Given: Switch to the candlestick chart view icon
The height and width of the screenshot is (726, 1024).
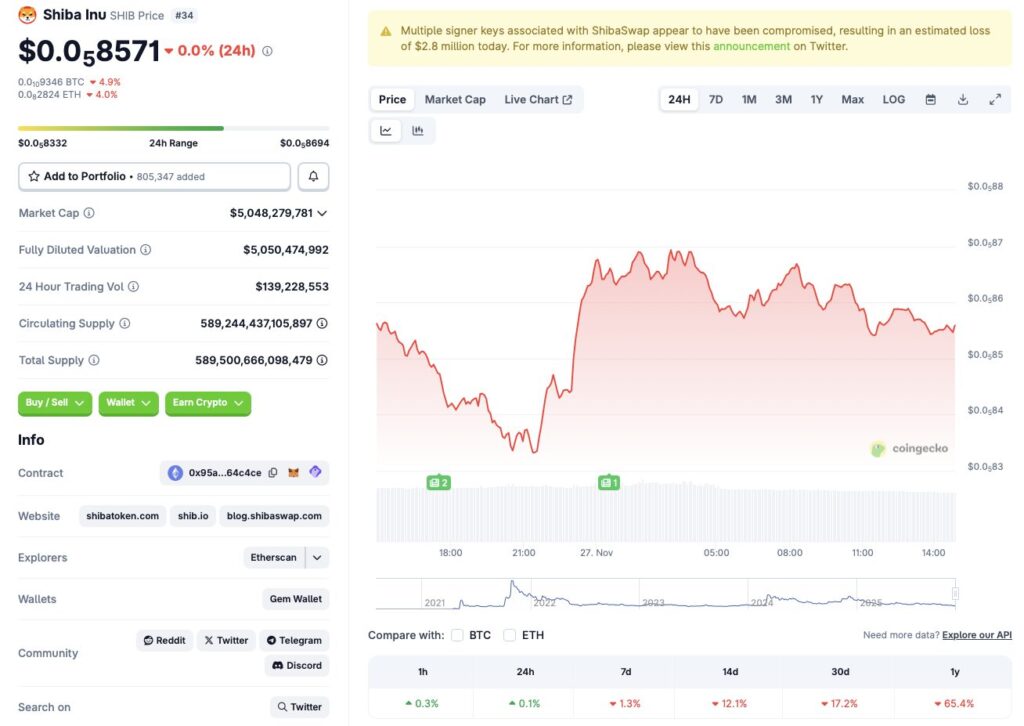Looking at the screenshot, I should (418, 131).
